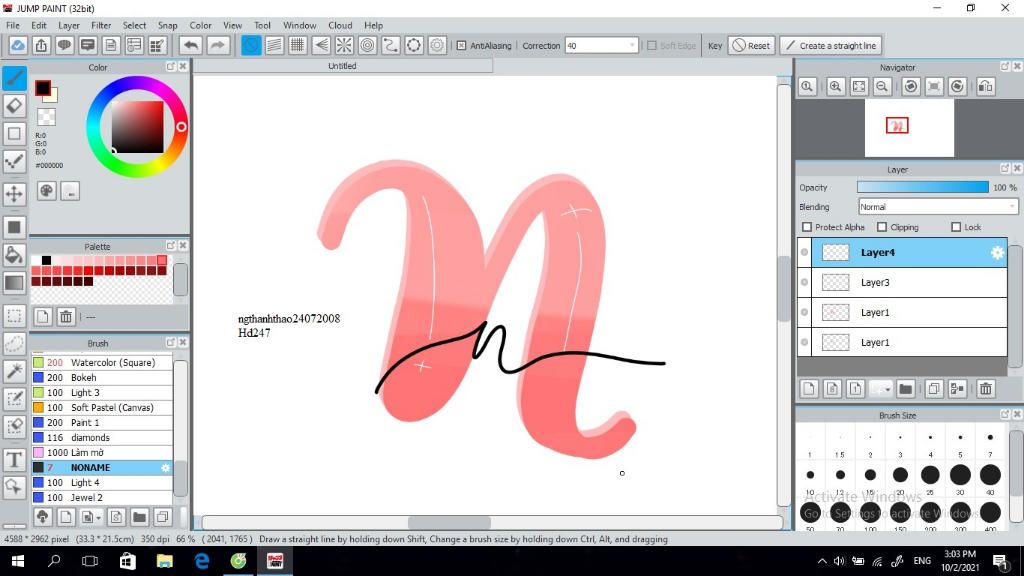The image size is (1024, 576).
Task: Enable the curve snap icon
Action: [391, 46]
